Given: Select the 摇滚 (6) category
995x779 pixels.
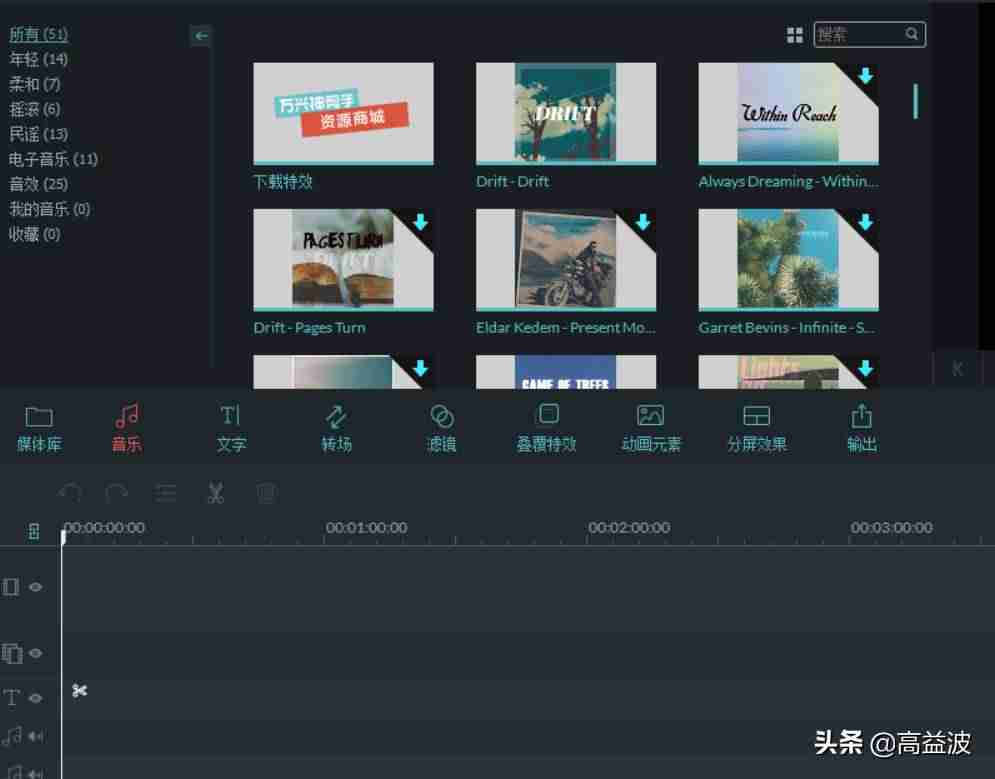Looking at the screenshot, I should click(35, 109).
